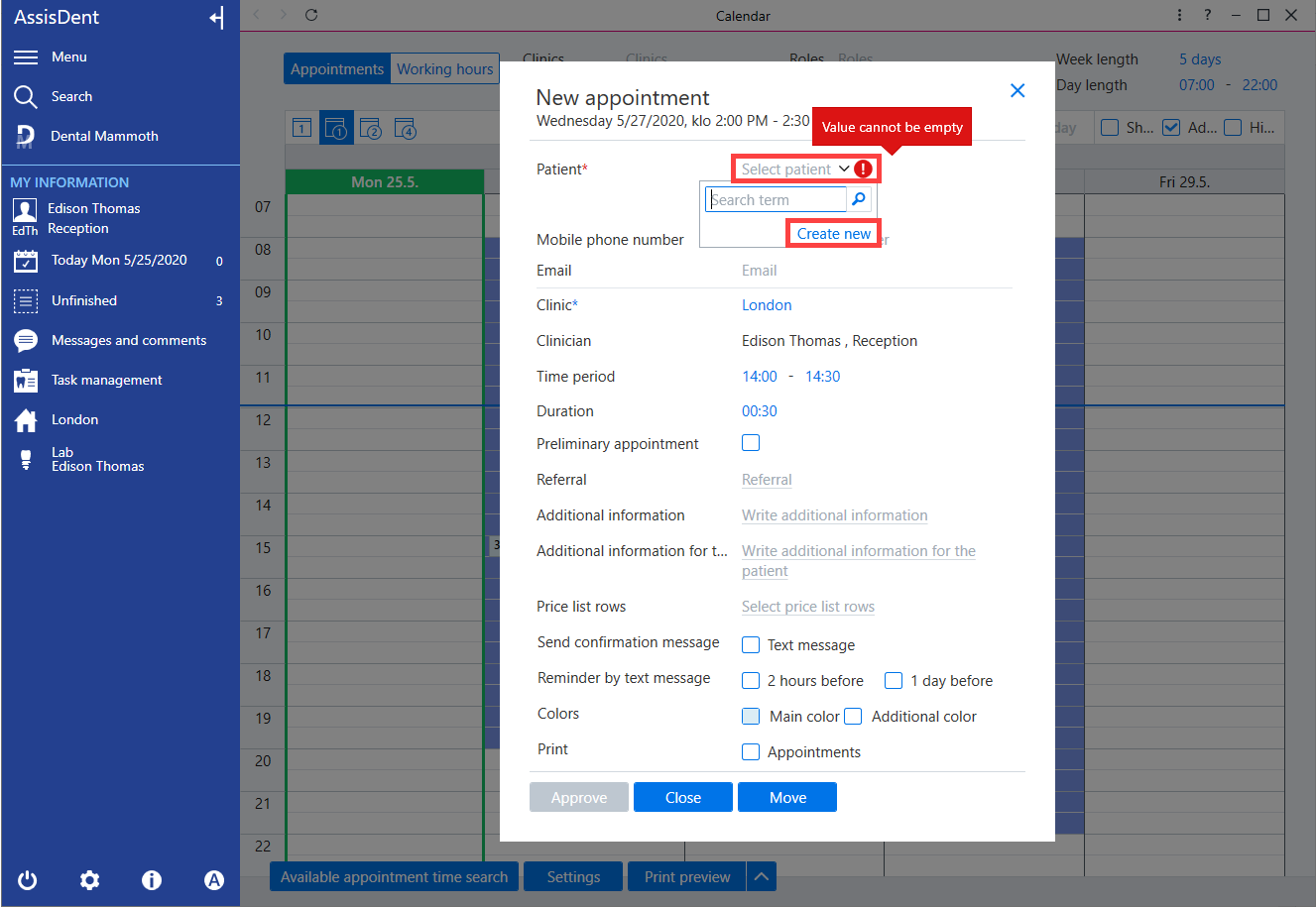Click the patient search magnifier icon
Image resolution: width=1316 pixels, height=907 pixels.
pos(859,199)
